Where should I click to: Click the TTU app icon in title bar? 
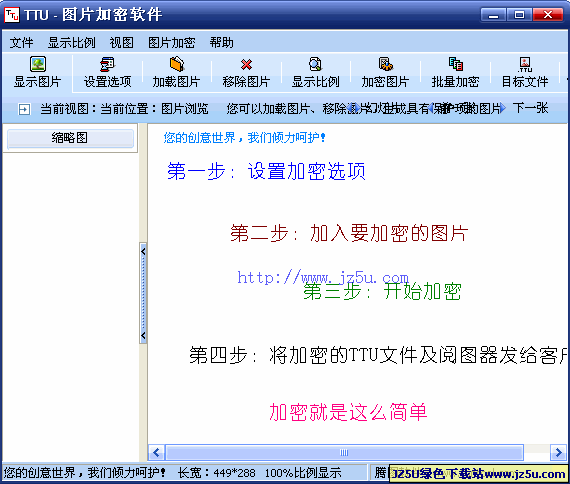pos(12,15)
